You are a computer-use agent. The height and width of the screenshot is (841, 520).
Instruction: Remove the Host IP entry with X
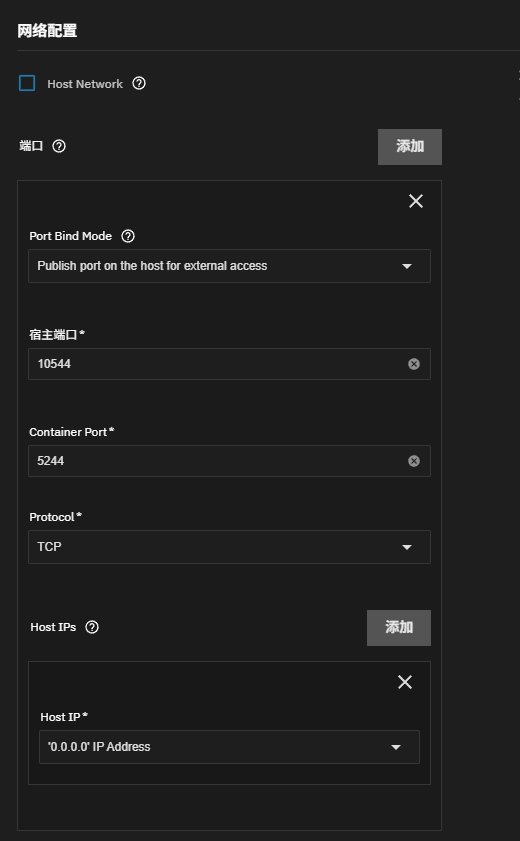(405, 682)
